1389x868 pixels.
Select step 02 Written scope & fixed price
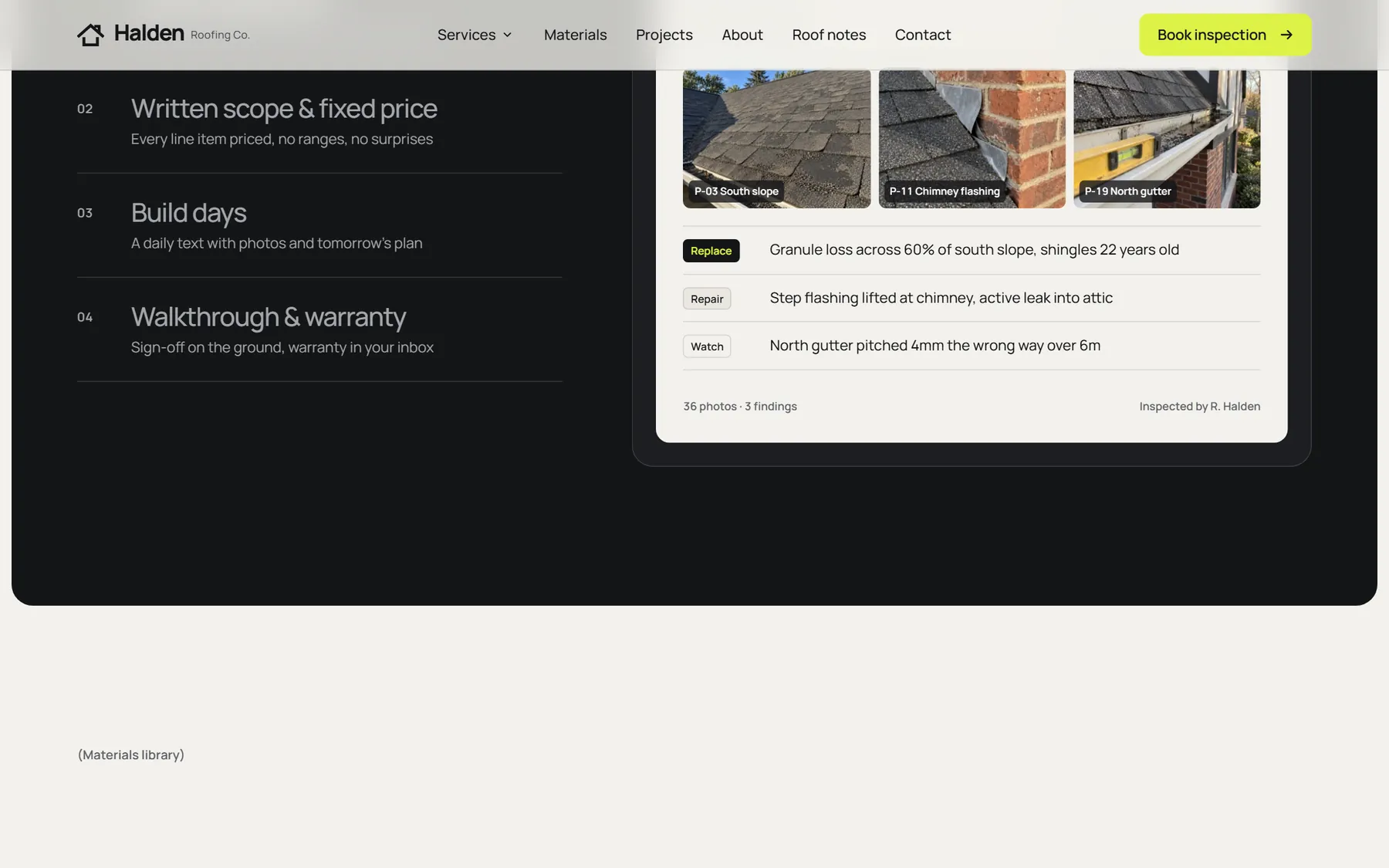coord(319,121)
